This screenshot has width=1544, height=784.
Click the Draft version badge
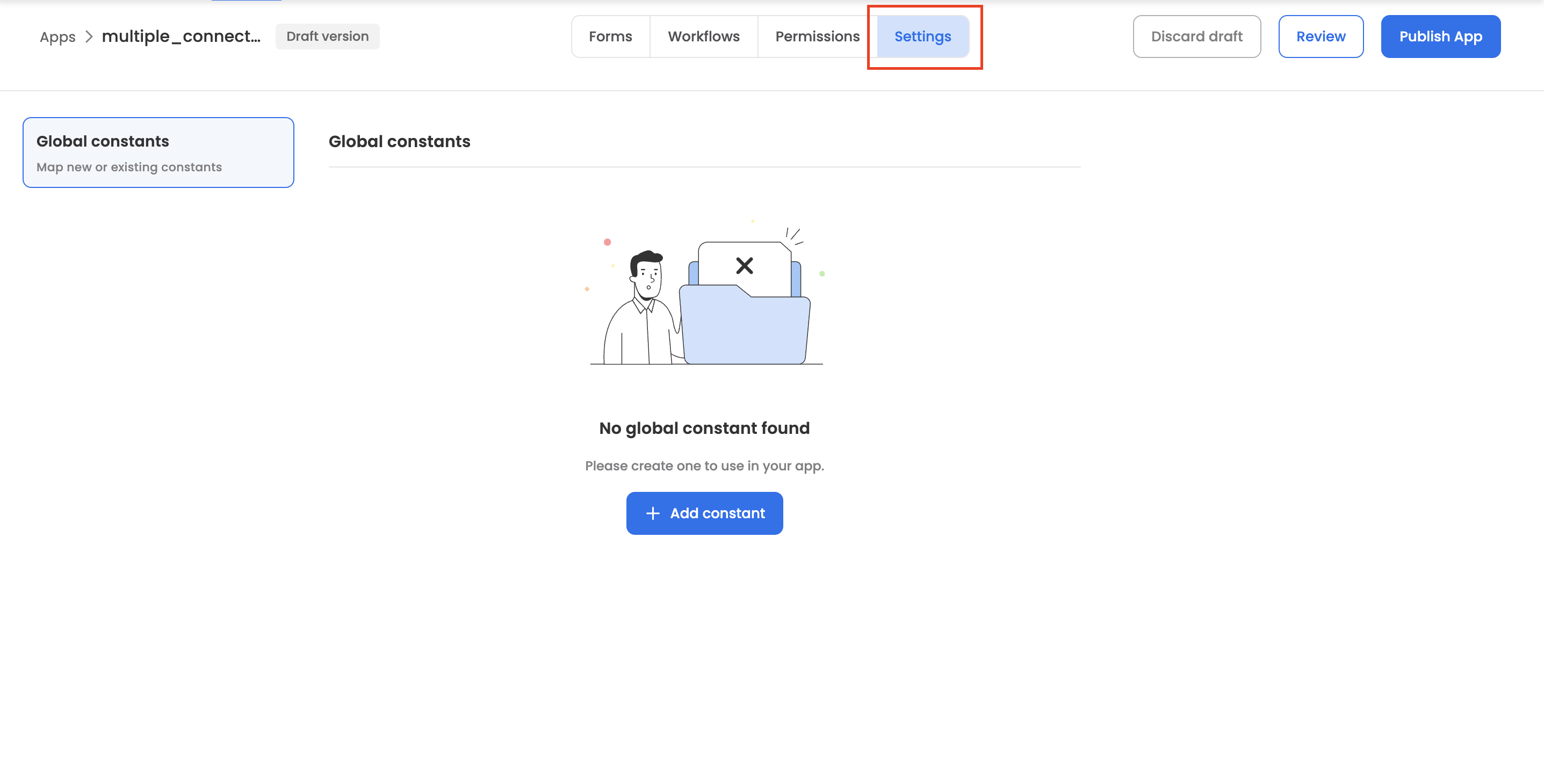[327, 37]
